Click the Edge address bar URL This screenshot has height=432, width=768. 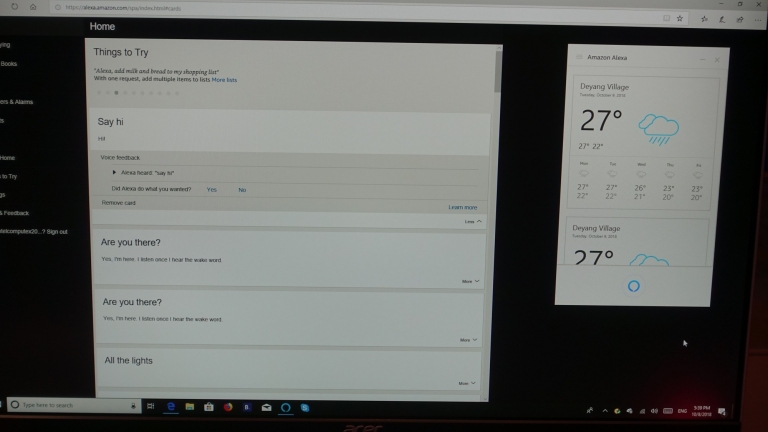pos(123,8)
